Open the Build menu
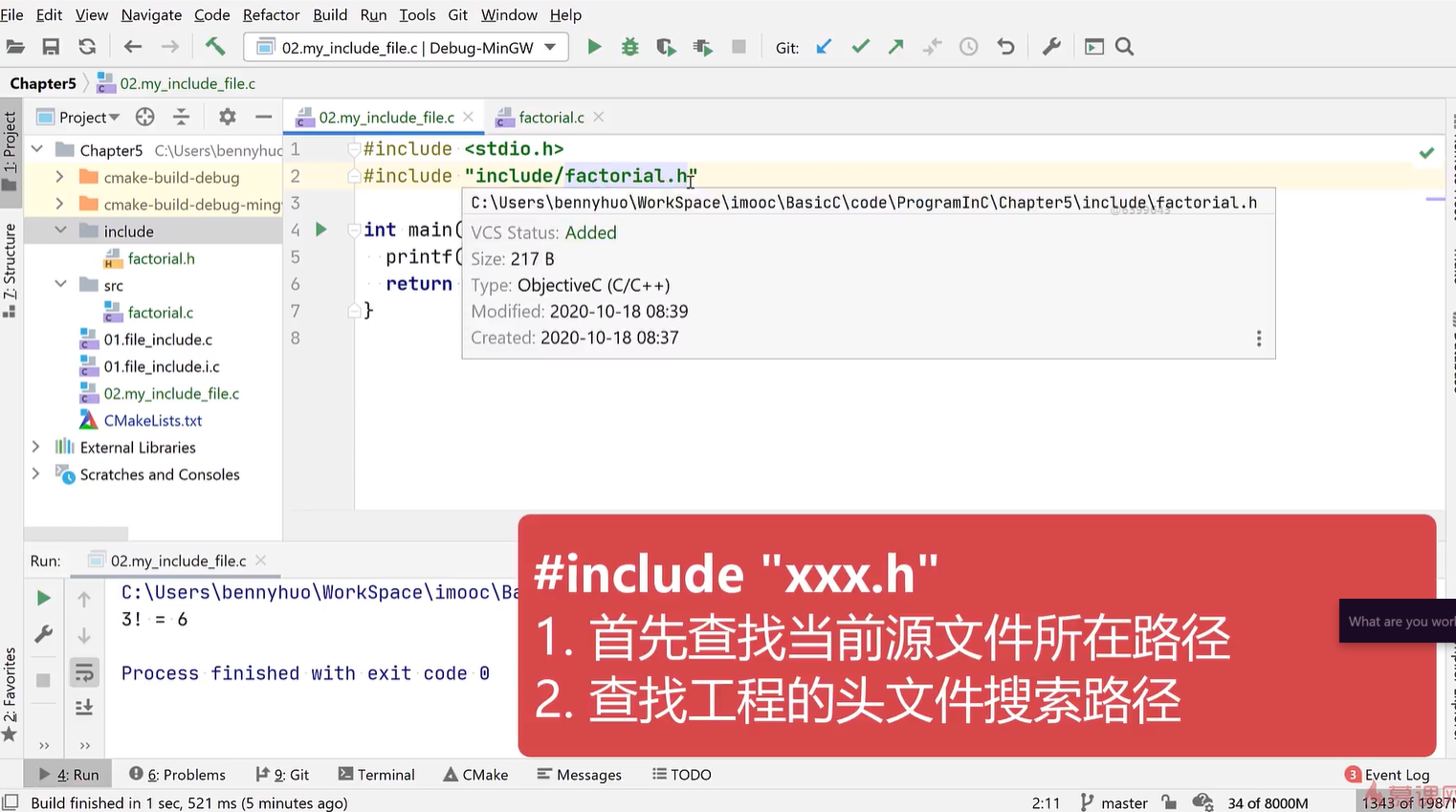The width and height of the screenshot is (1456, 812). pos(330,15)
